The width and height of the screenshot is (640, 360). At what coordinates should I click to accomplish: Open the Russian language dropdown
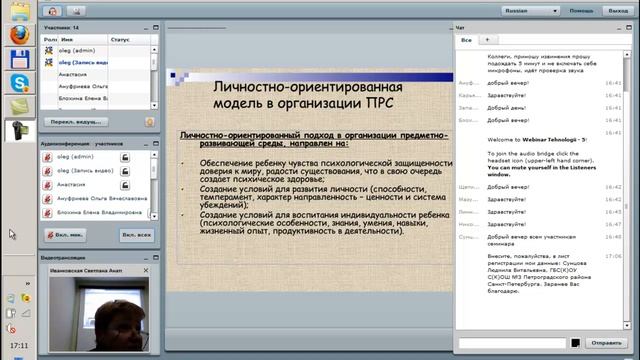click(x=530, y=11)
